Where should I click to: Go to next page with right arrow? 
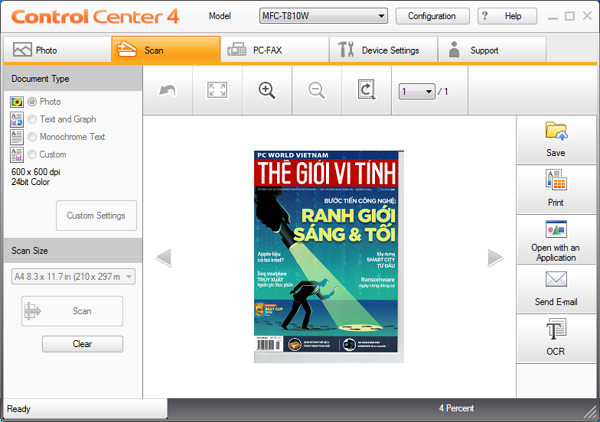pos(495,257)
